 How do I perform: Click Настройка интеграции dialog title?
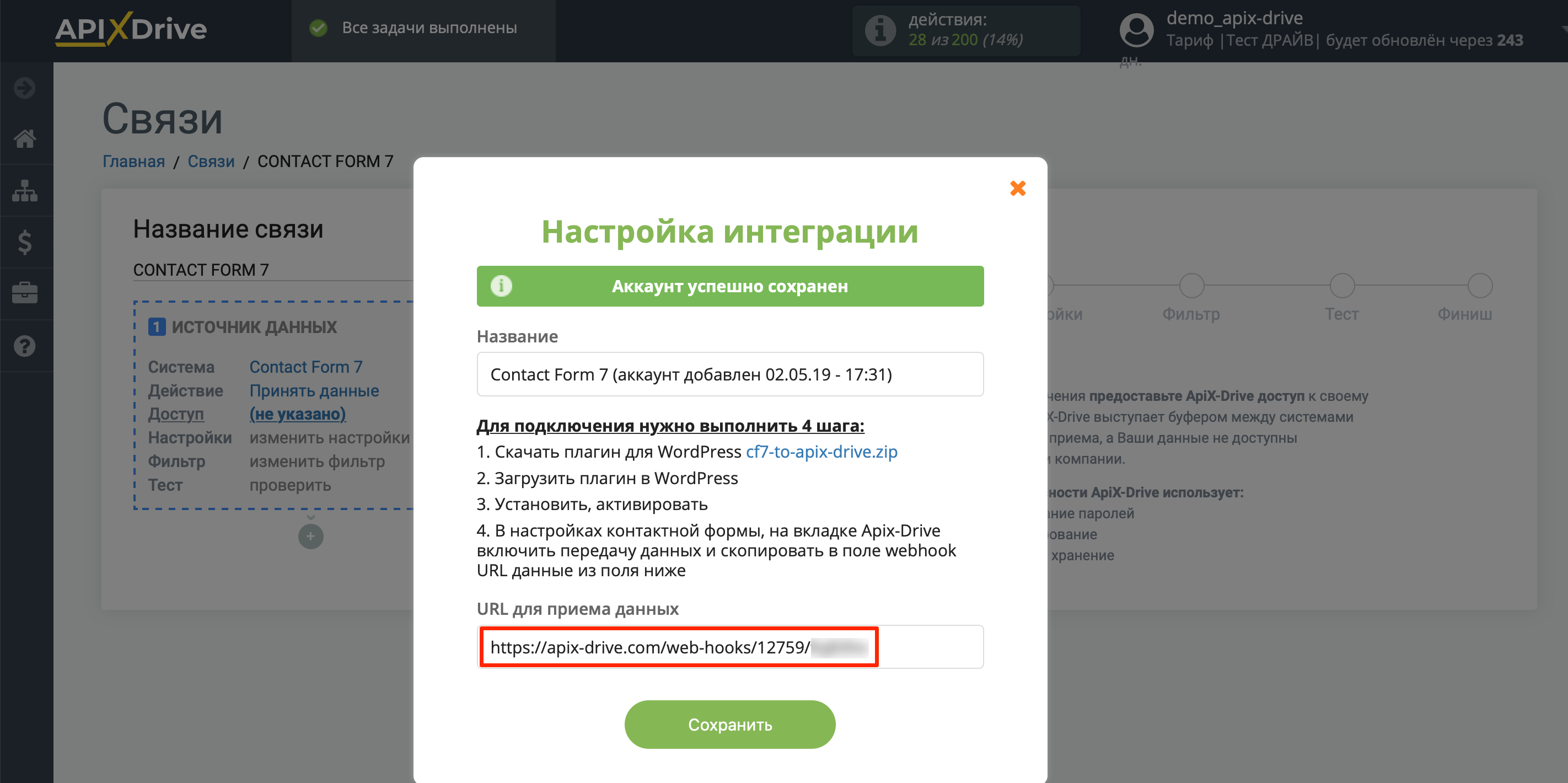(x=729, y=232)
